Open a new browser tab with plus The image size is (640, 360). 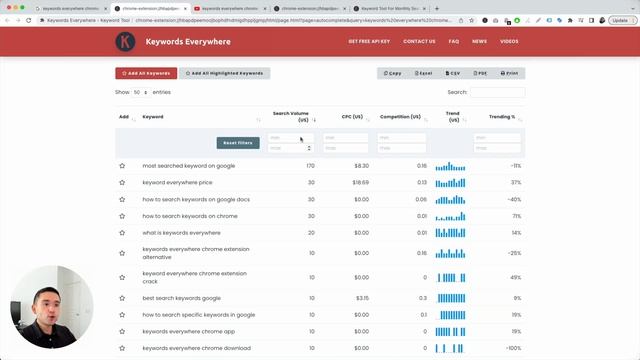tap(437, 8)
